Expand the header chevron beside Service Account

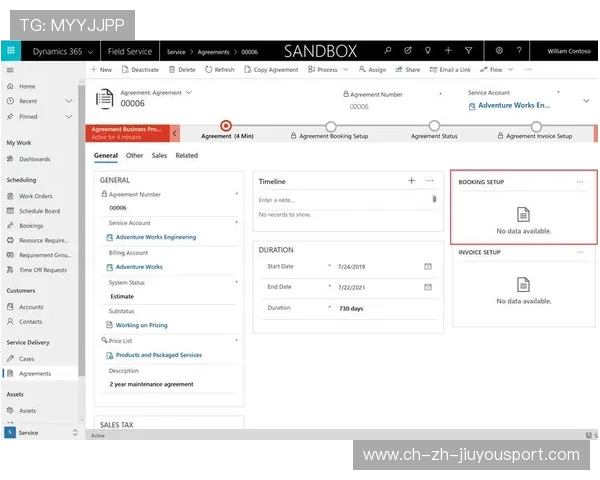[x=586, y=101]
